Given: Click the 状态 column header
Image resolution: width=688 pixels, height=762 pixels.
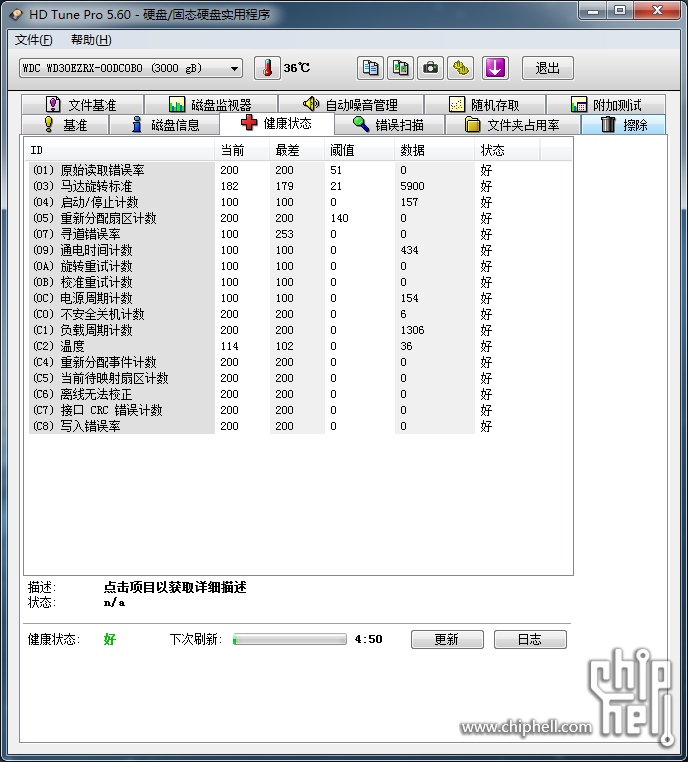Looking at the screenshot, I should (507, 150).
